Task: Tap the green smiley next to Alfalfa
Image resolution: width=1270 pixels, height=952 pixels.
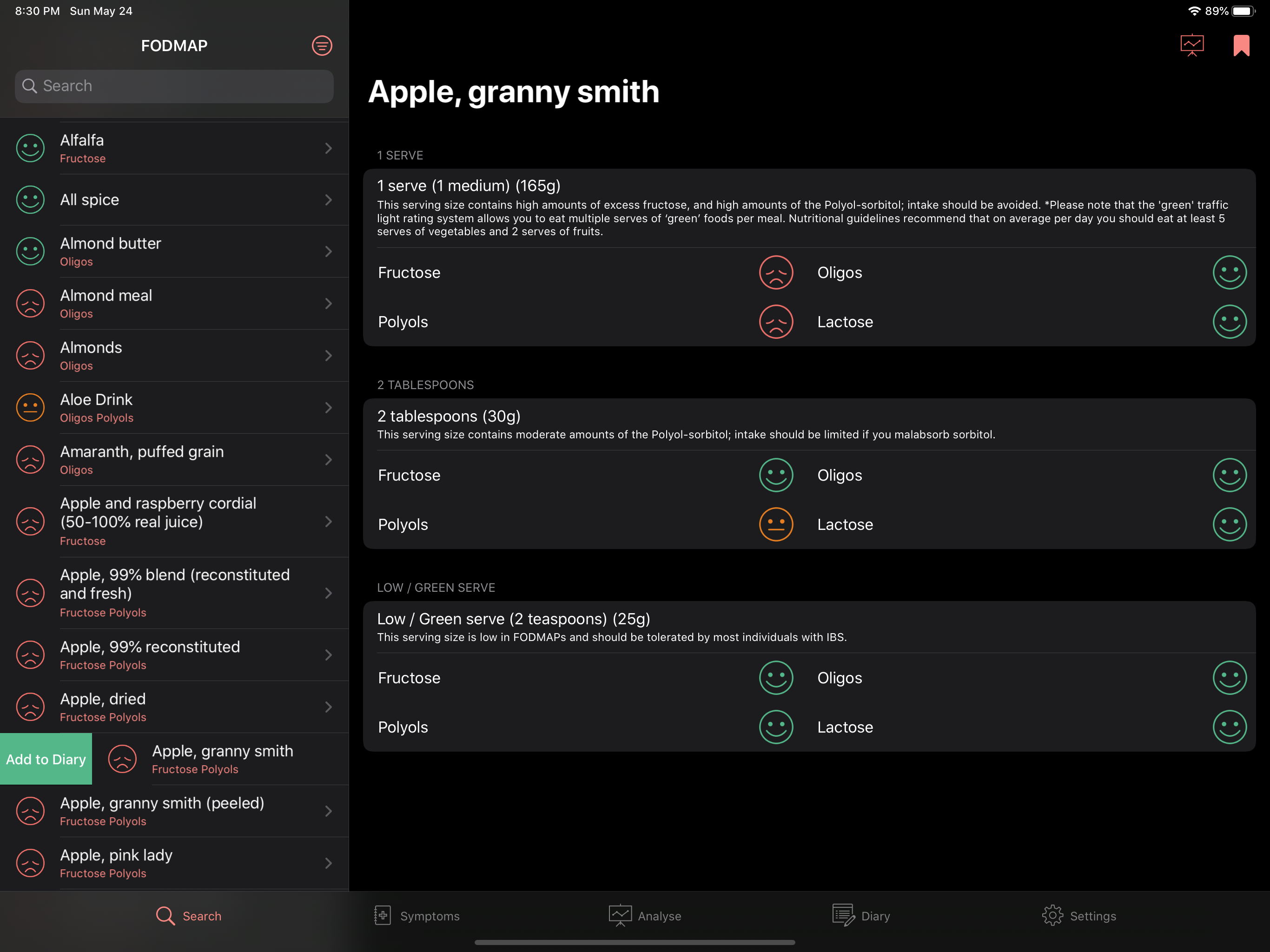Action: coord(30,148)
